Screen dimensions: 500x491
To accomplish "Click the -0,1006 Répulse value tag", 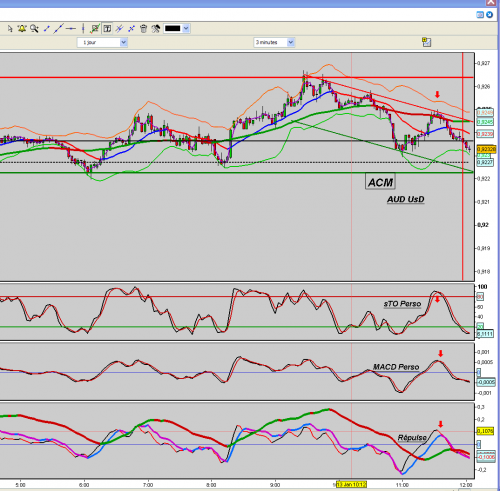I will coord(486,457).
